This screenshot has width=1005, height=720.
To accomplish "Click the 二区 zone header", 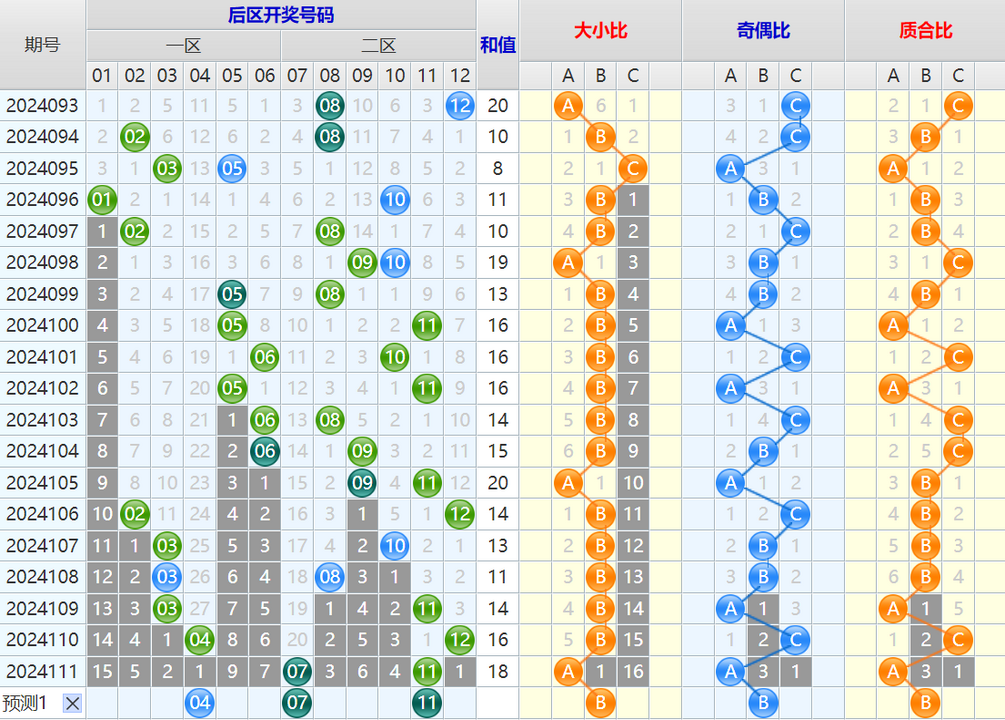I will pos(379,46).
